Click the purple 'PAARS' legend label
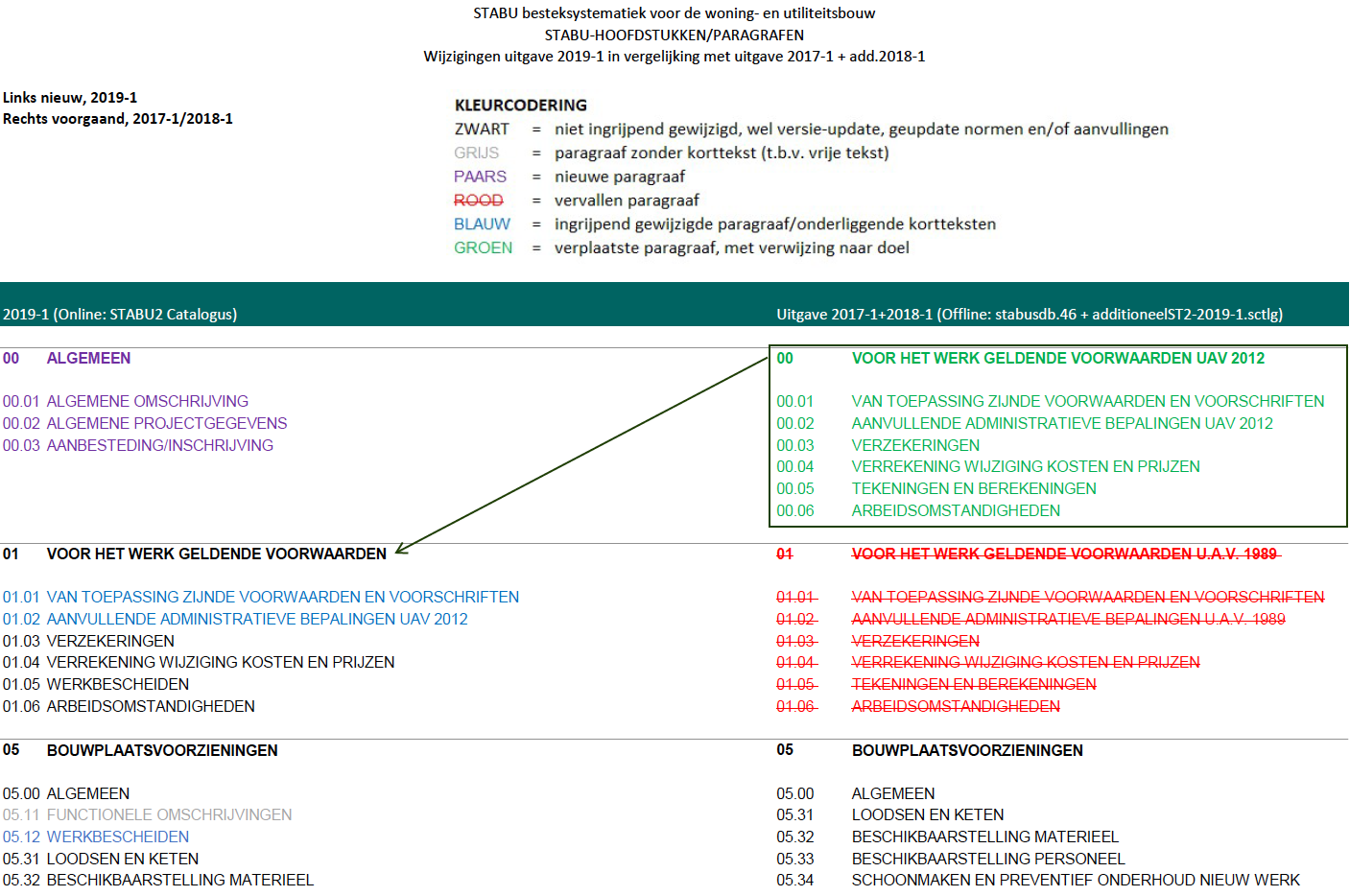This screenshot has width=1350, height=896. (480, 177)
